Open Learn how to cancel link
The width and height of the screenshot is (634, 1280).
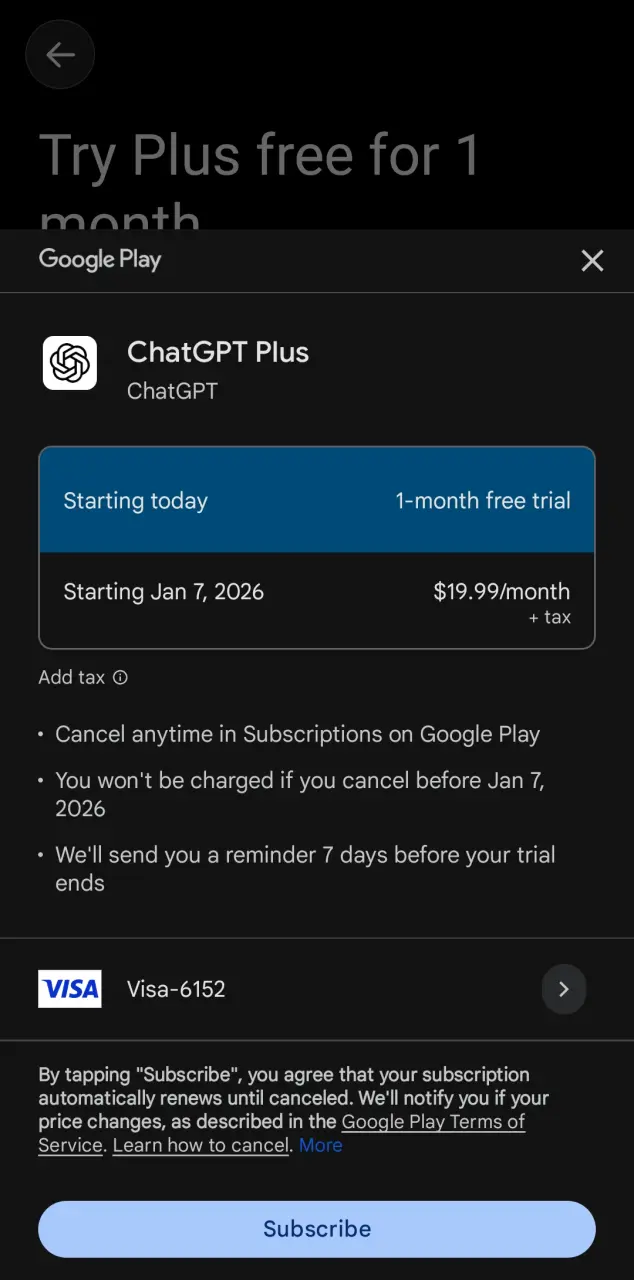click(201, 1145)
